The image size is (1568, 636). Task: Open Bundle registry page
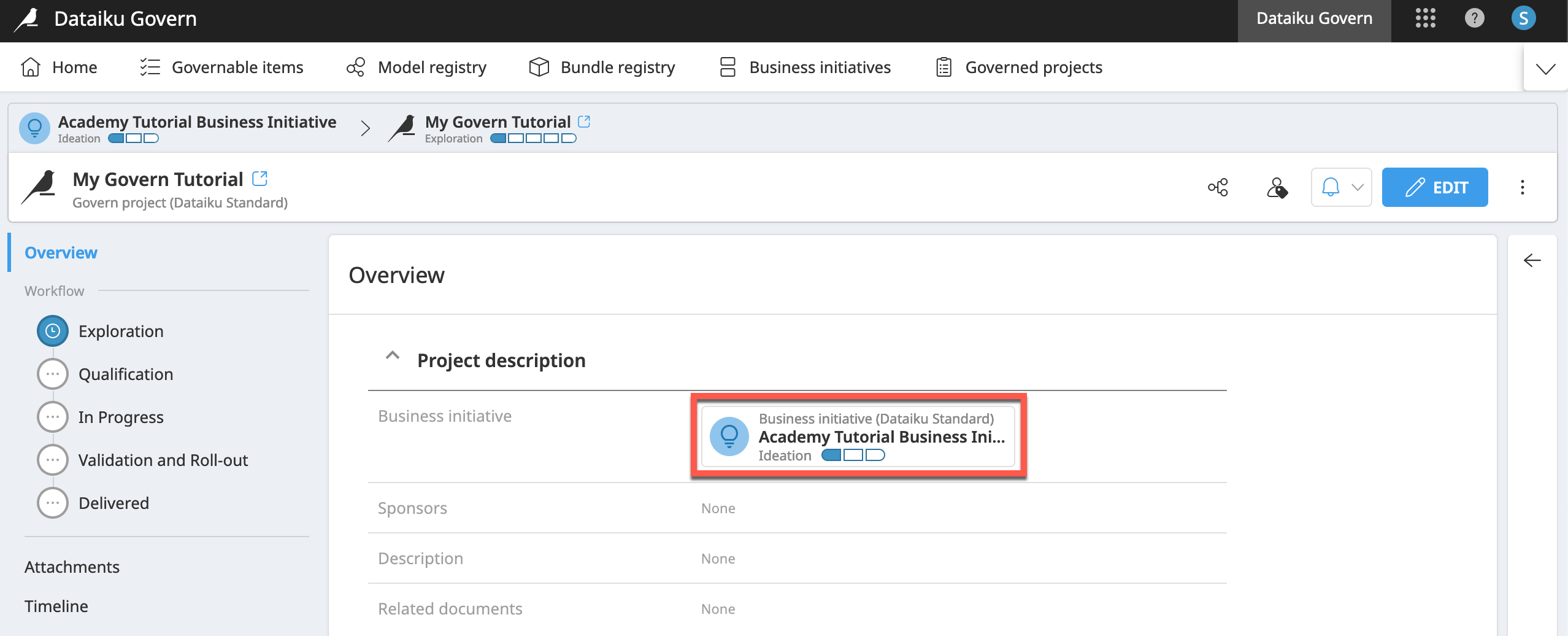[x=602, y=67]
